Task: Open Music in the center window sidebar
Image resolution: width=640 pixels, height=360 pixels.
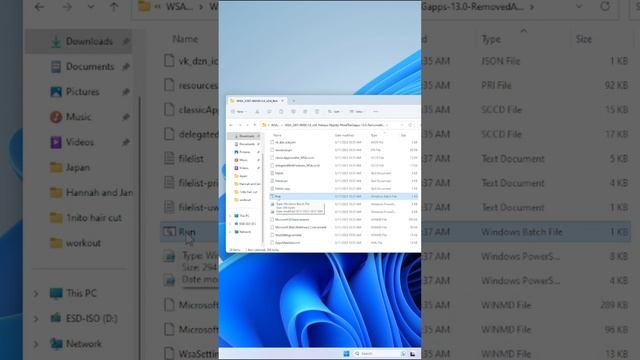Action: [244, 160]
